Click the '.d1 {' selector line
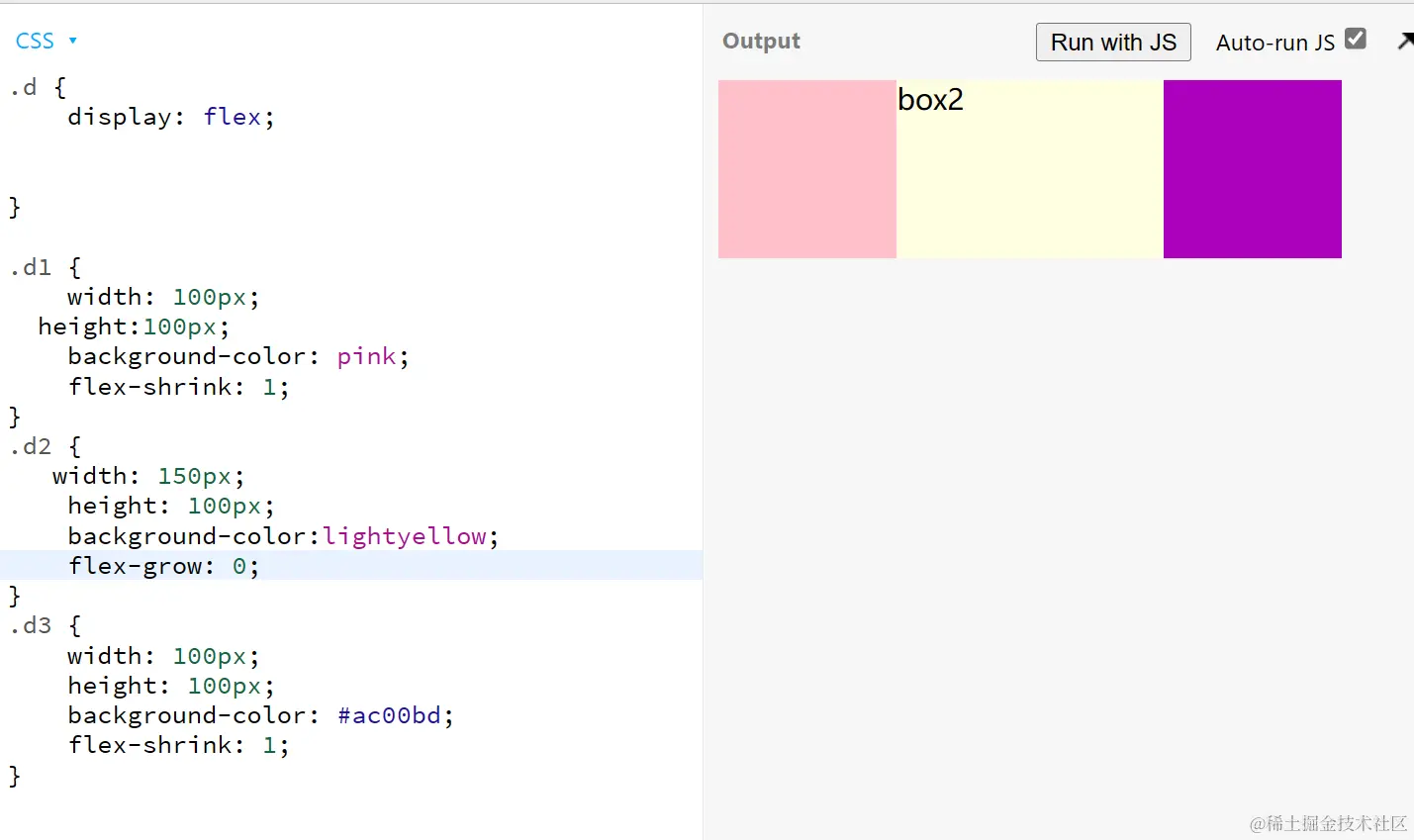The height and width of the screenshot is (840, 1414). tap(46, 267)
